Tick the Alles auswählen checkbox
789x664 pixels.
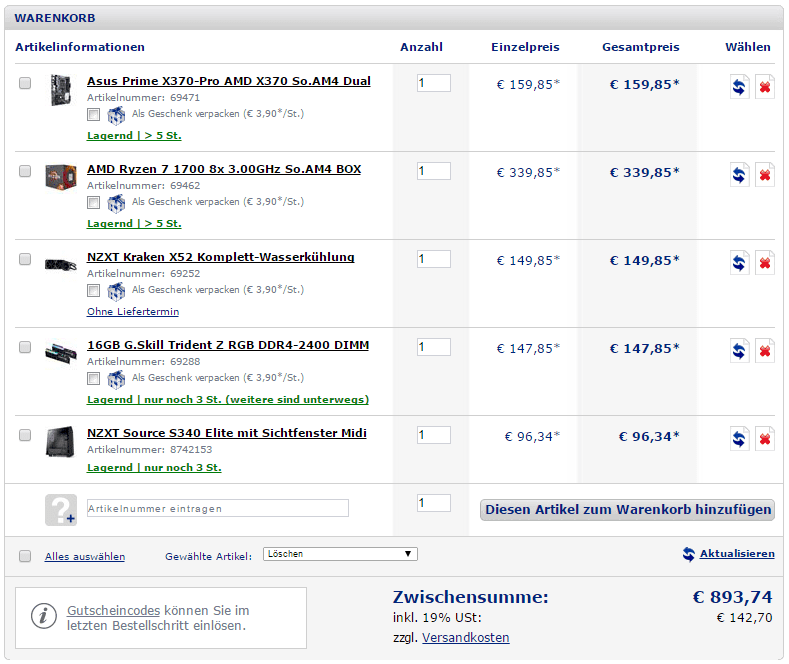25,556
